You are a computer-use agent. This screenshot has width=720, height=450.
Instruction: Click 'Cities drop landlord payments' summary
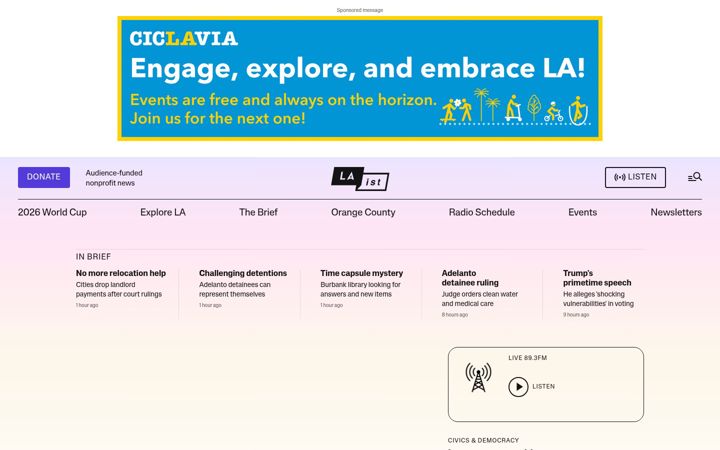[x=119, y=289]
